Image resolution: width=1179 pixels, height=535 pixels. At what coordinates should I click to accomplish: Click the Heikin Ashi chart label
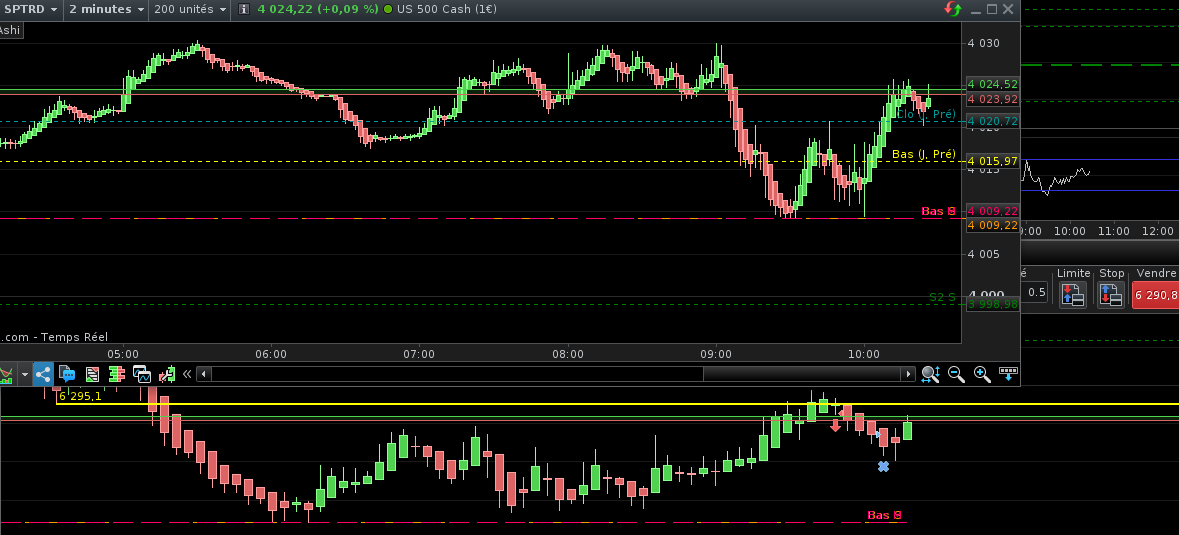coord(10,30)
